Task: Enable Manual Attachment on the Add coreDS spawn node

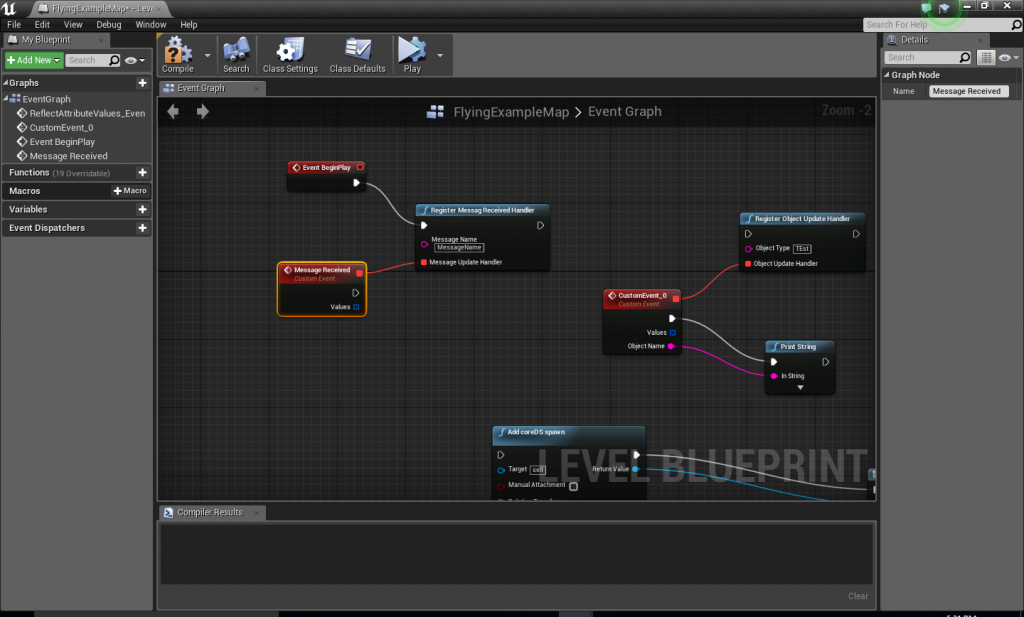Action: (574, 485)
